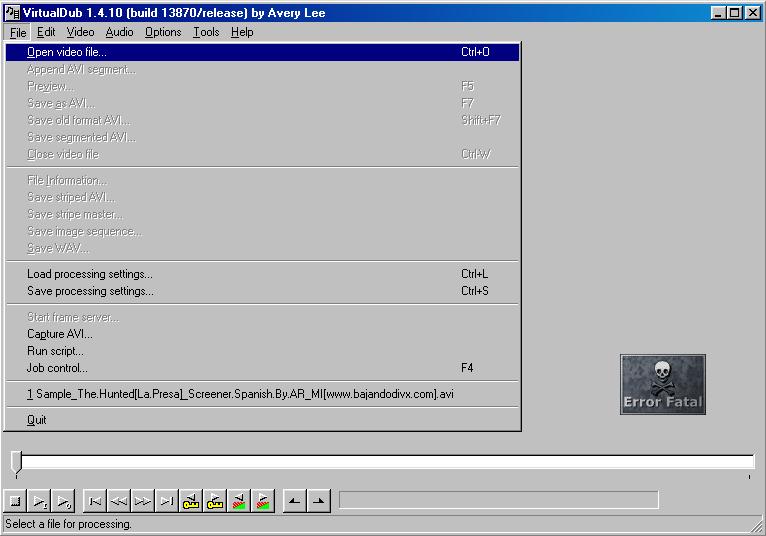Open the File menu
Screen dimensions: 766x536
click(18, 32)
